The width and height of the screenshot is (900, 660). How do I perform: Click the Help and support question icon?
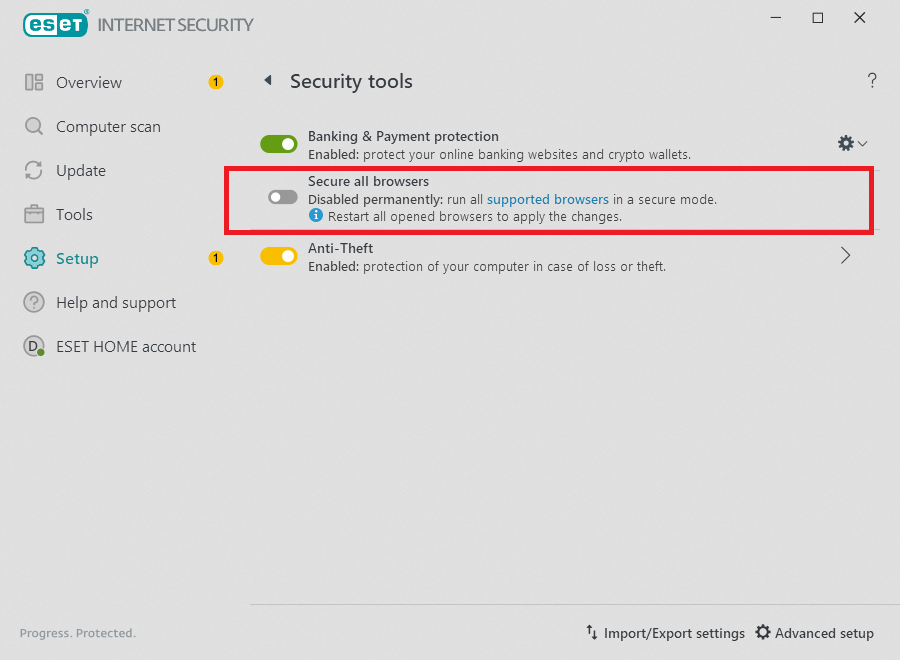[x=34, y=303]
